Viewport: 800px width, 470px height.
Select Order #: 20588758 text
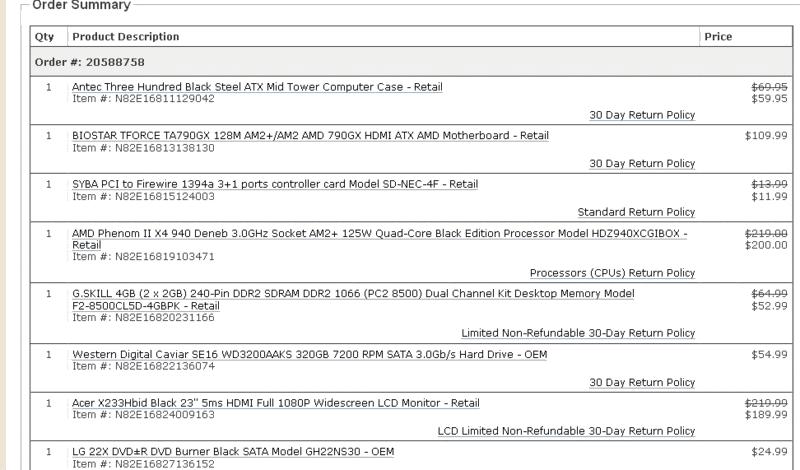(x=89, y=62)
